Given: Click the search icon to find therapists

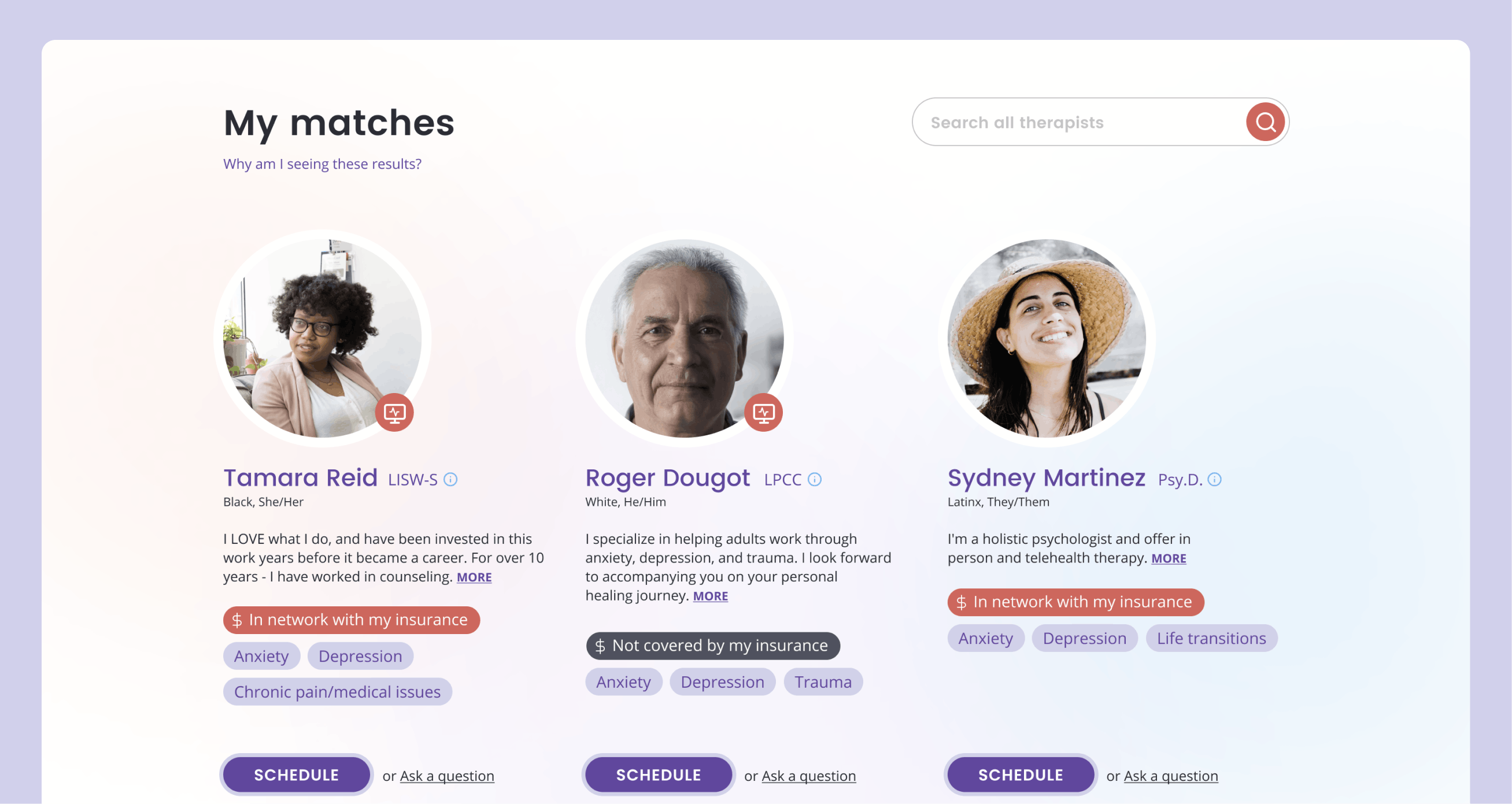Looking at the screenshot, I should pos(1263,122).
